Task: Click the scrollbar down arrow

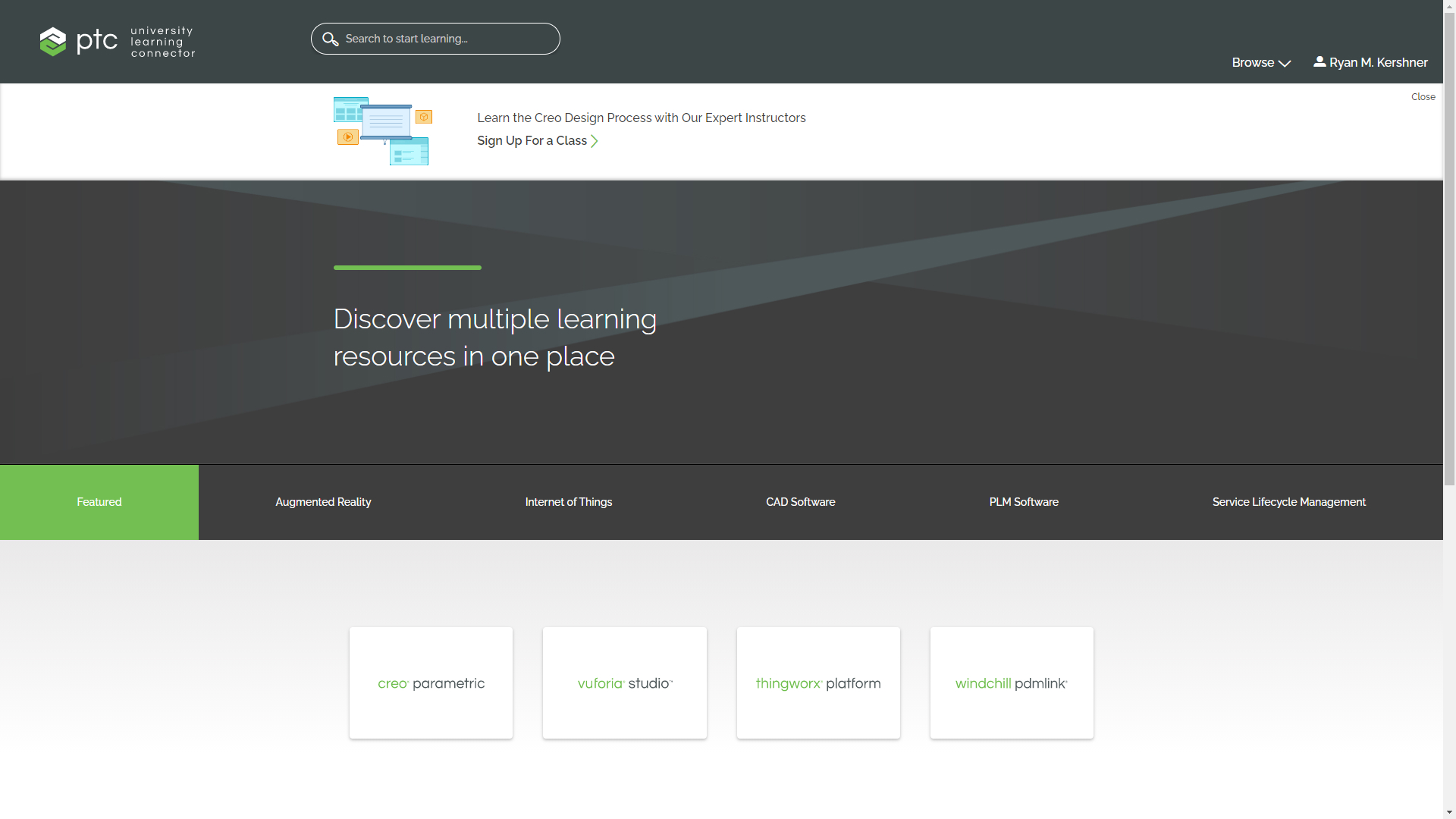Action: pyautogui.click(x=1449, y=813)
